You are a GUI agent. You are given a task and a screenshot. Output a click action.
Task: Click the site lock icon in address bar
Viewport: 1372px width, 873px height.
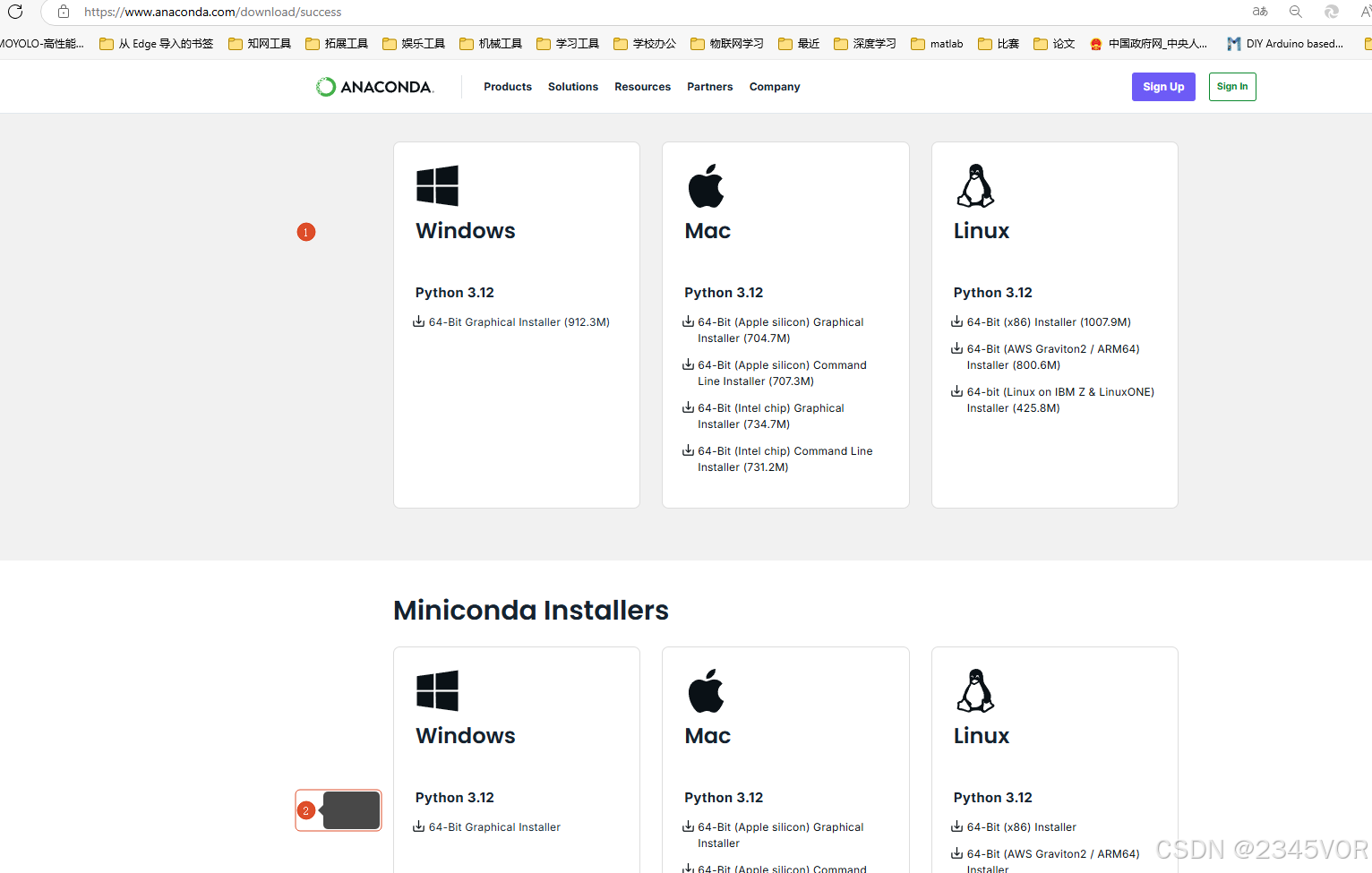click(64, 12)
